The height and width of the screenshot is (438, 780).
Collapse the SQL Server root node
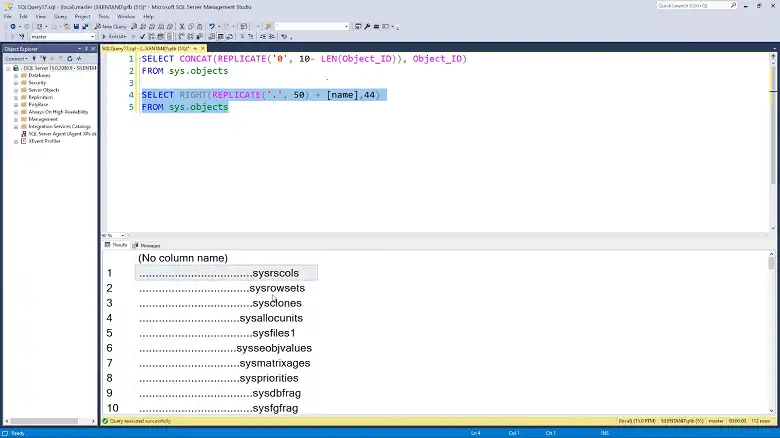tap(8, 68)
